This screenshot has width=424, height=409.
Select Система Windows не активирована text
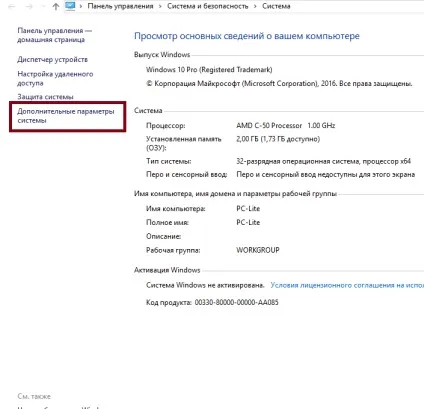[x=205, y=285]
